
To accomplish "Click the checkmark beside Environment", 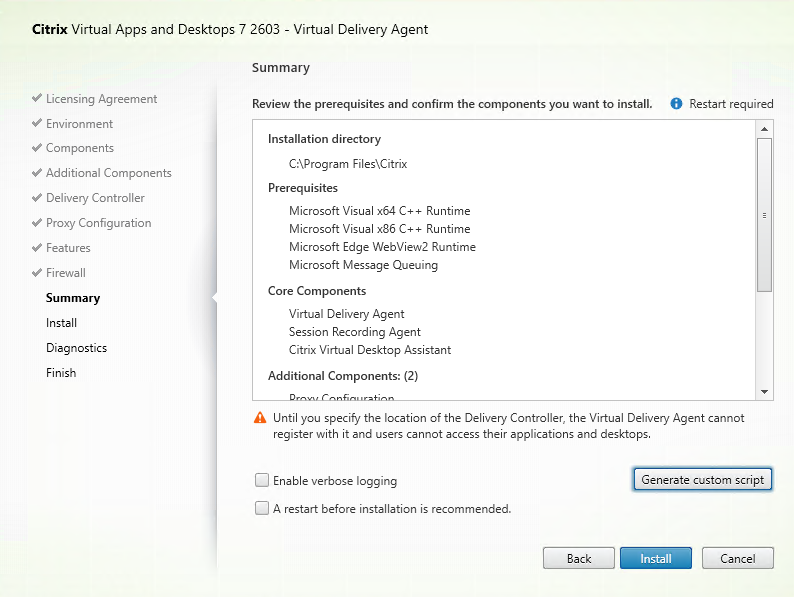I will 36,123.
